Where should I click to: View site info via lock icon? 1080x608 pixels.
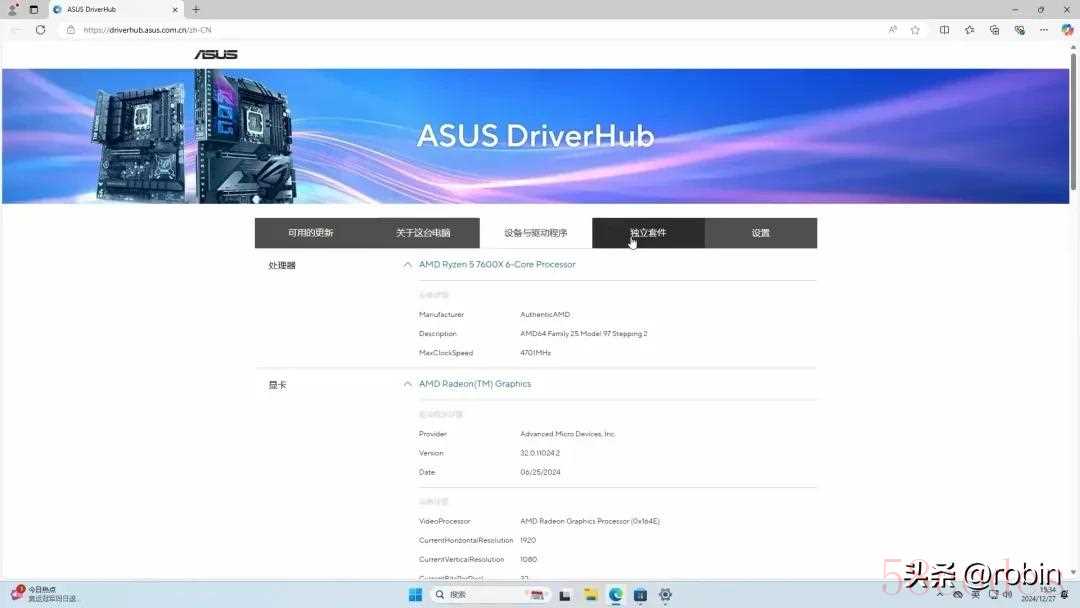click(x=71, y=30)
